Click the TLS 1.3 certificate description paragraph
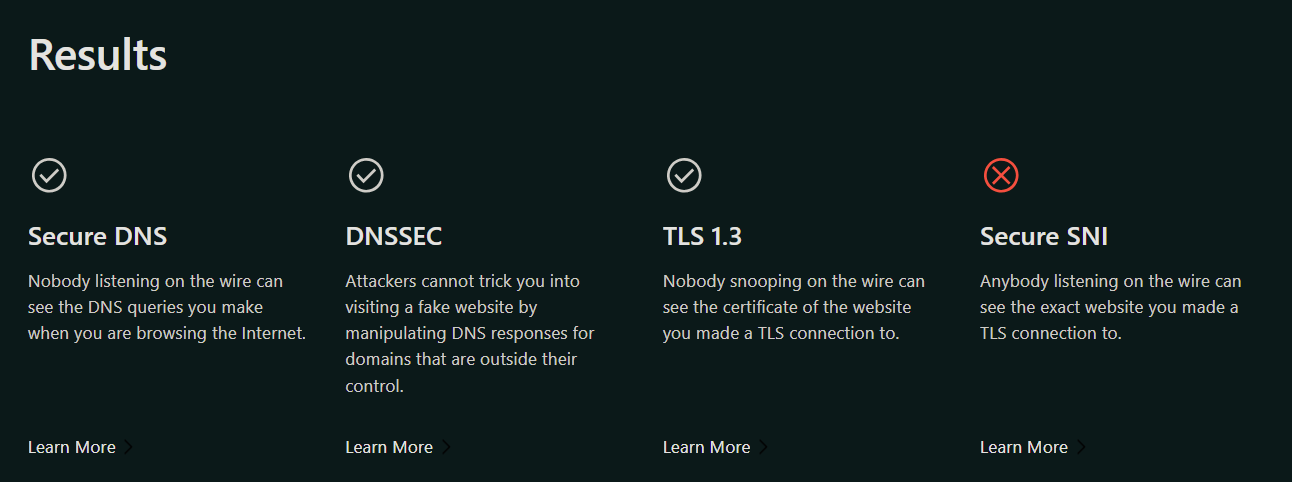Screen dimensions: 1292x482 click(x=793, y=307)
